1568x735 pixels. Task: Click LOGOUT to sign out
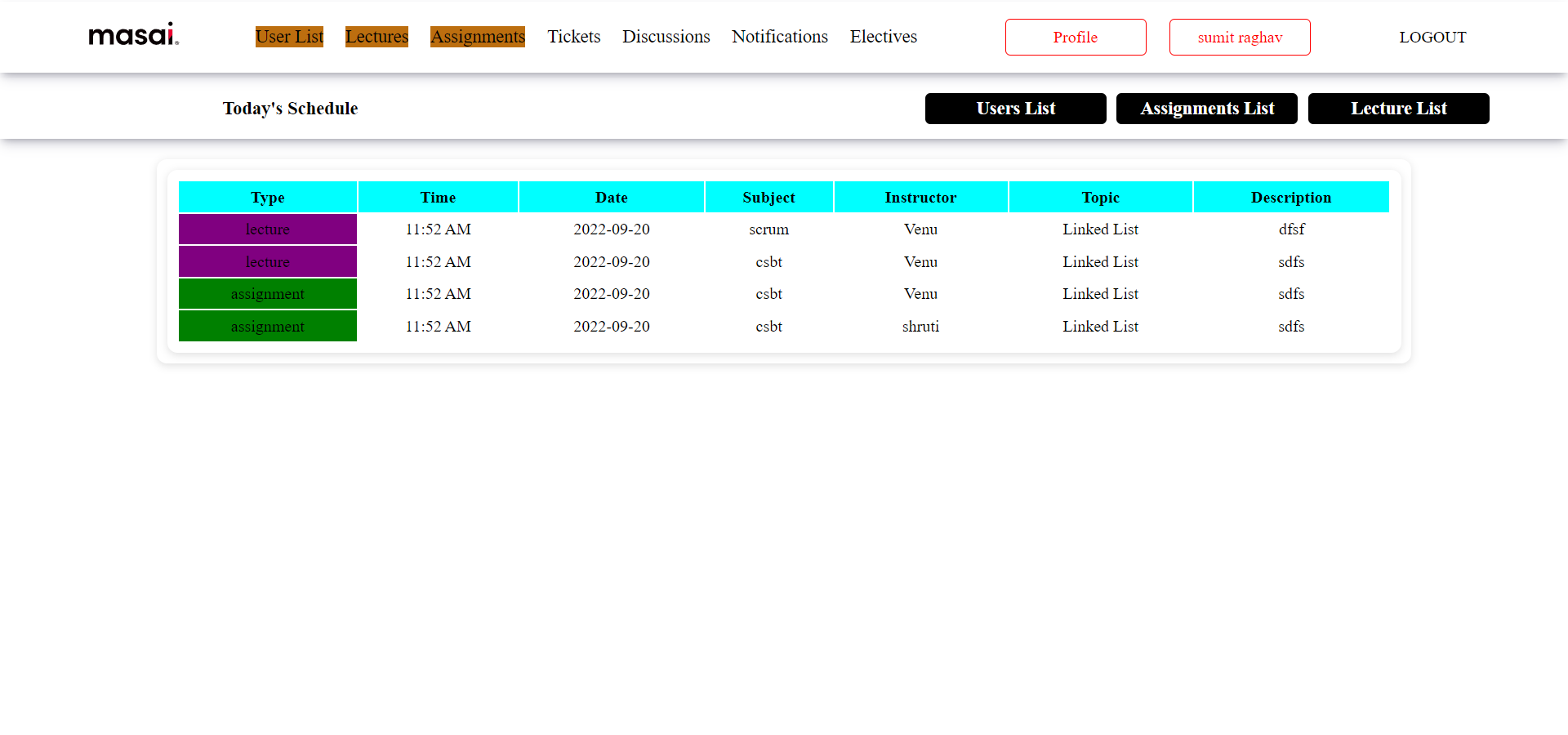tap(1432, 37)
